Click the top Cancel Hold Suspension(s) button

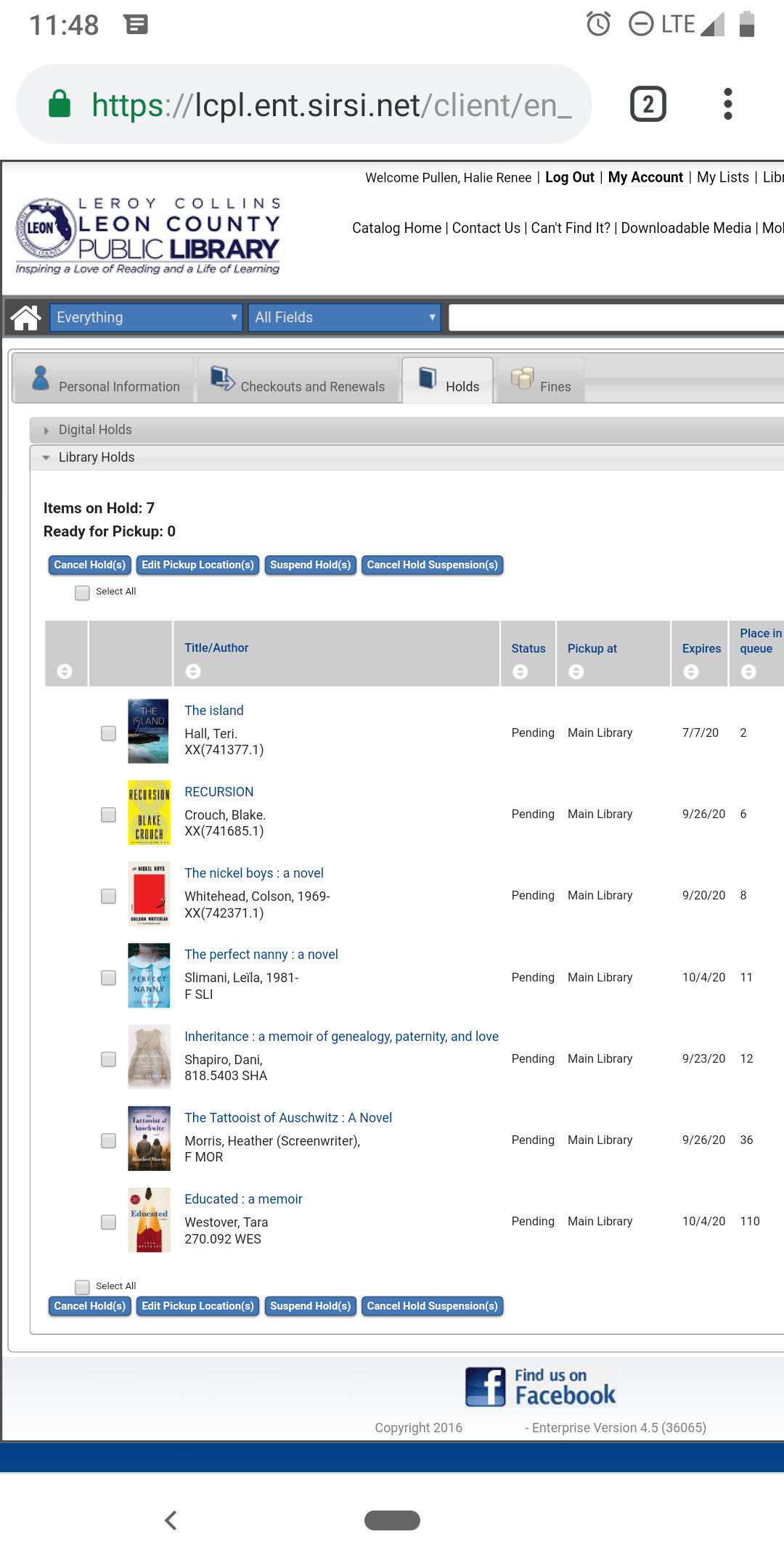pos(433,565)
